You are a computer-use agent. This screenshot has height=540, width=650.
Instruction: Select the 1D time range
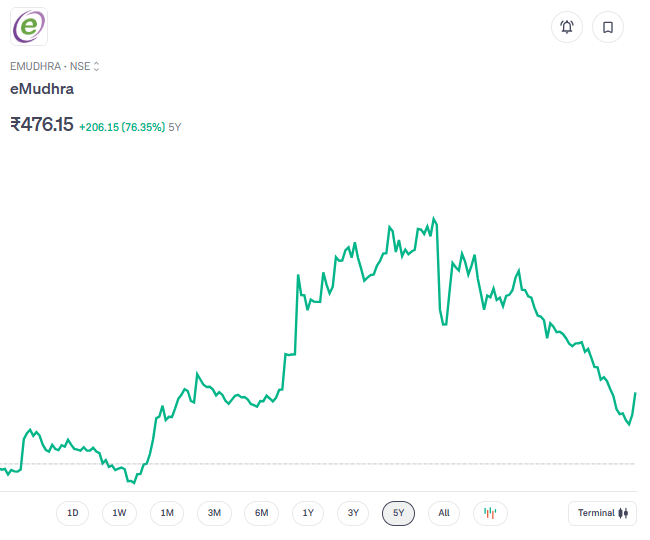pos(73,513)
